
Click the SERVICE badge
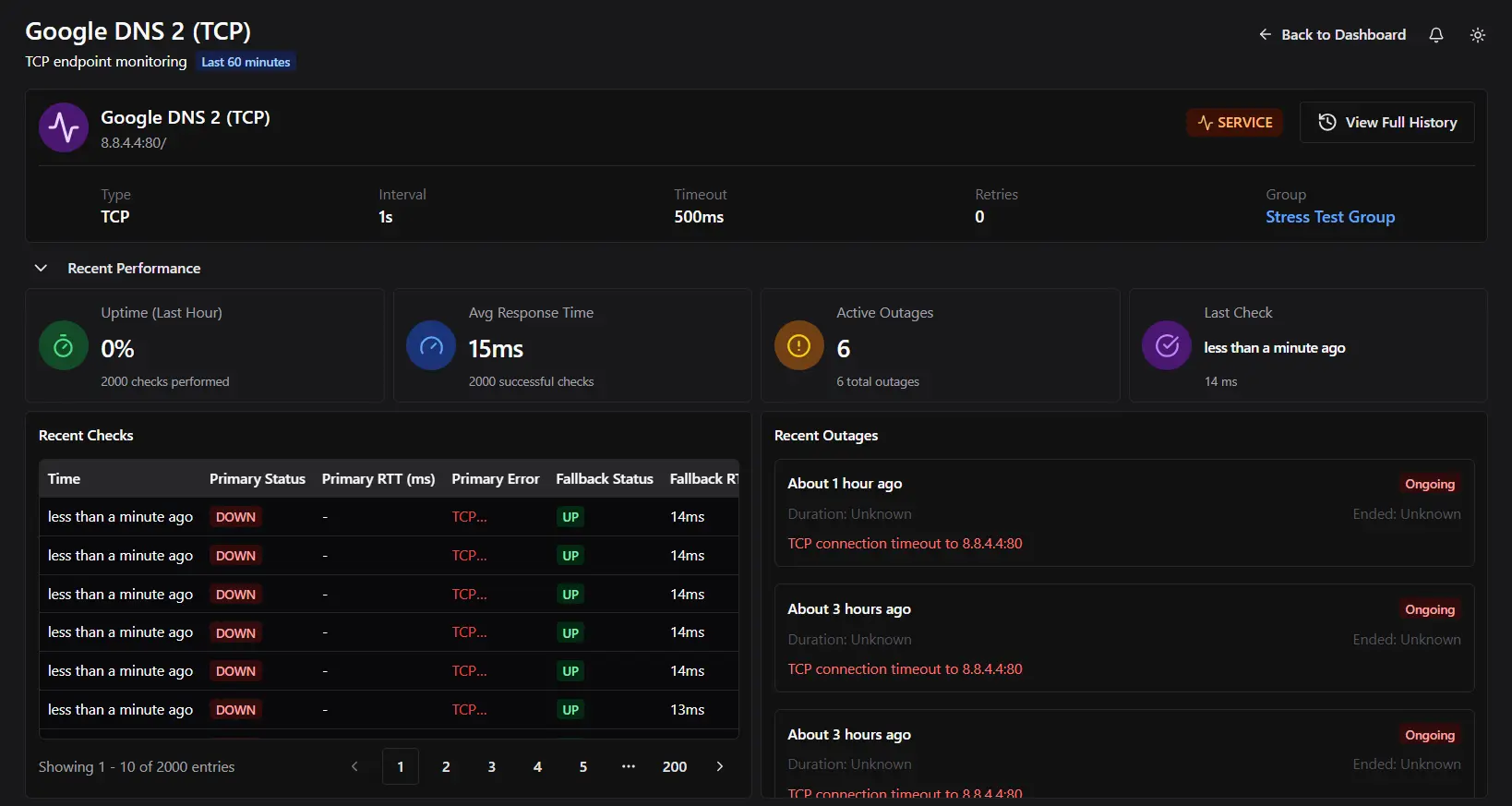point(1234,123)
